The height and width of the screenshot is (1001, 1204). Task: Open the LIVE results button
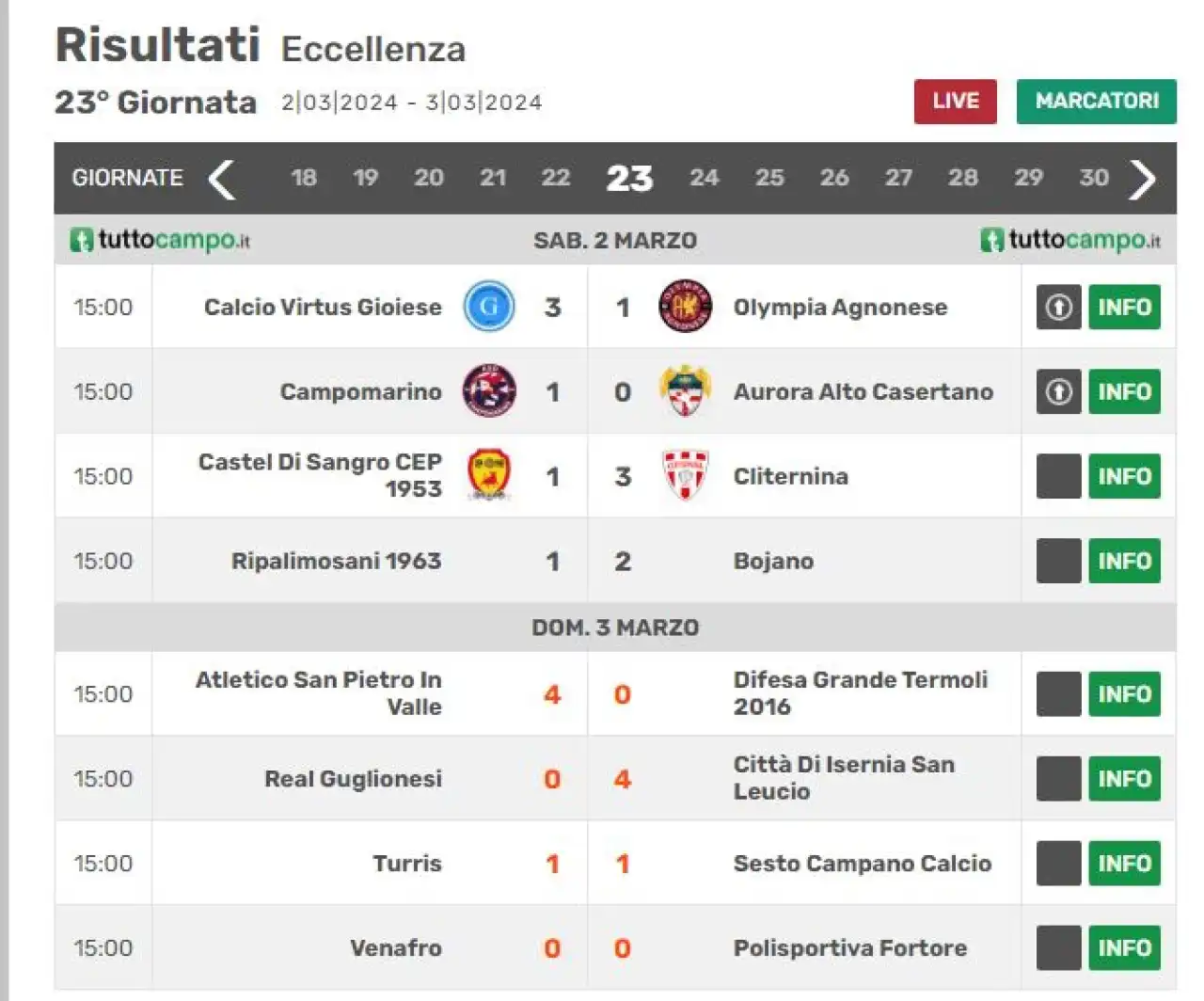(955, 102)
